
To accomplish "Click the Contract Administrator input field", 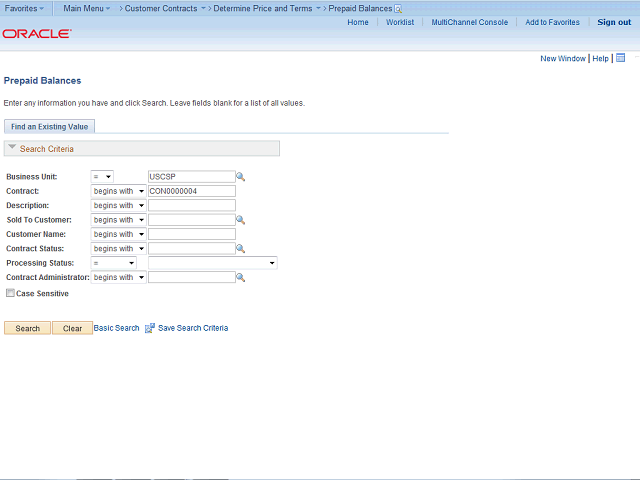I will coord(192,278).
